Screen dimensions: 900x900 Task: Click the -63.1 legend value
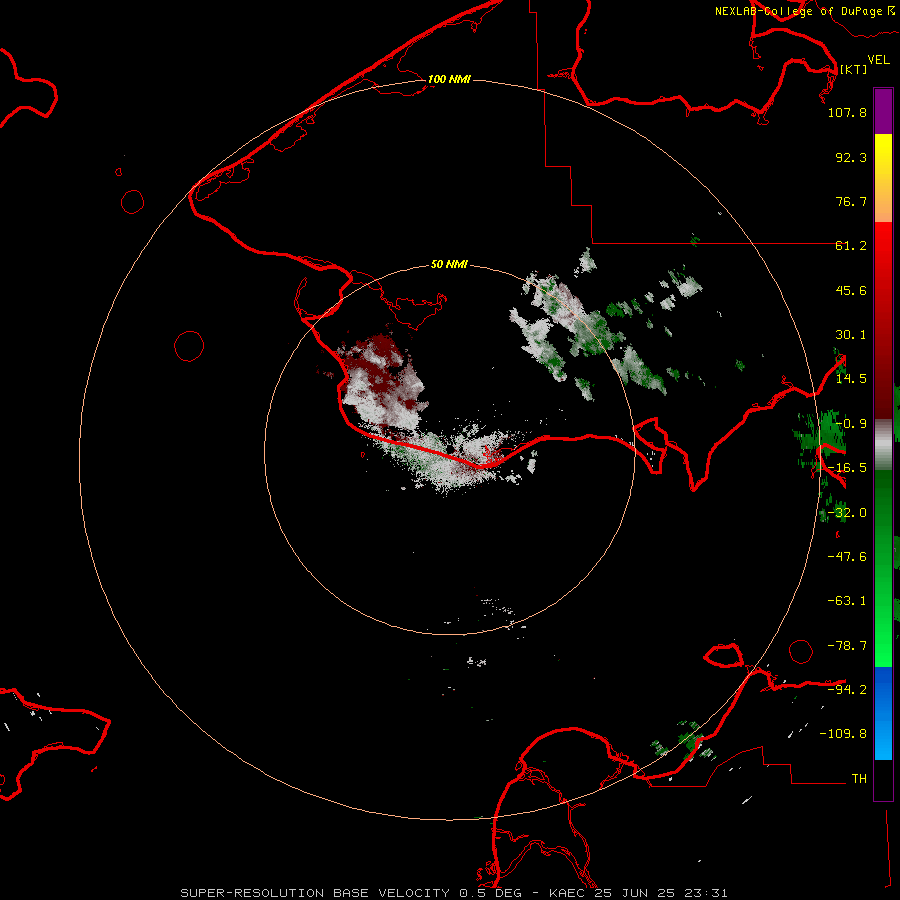click(x=847, y=601)
